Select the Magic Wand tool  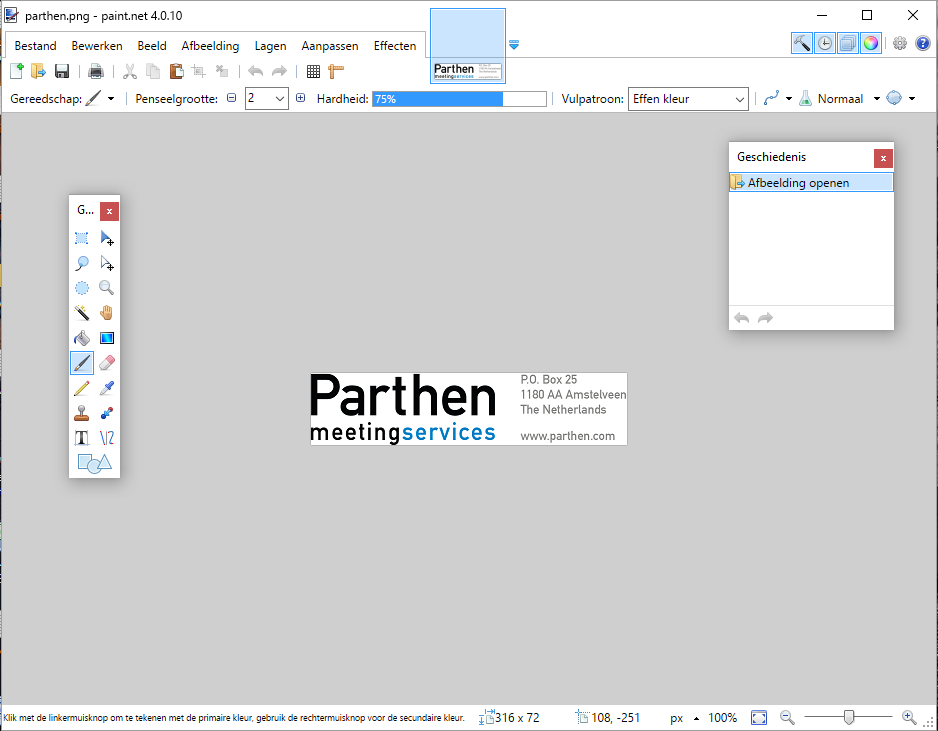click(82, 313)
